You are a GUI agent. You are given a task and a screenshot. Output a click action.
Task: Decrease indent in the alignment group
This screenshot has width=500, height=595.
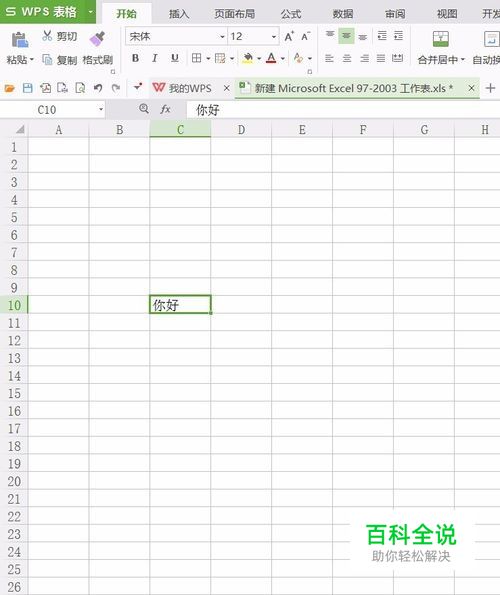click(x=382, y=36)
